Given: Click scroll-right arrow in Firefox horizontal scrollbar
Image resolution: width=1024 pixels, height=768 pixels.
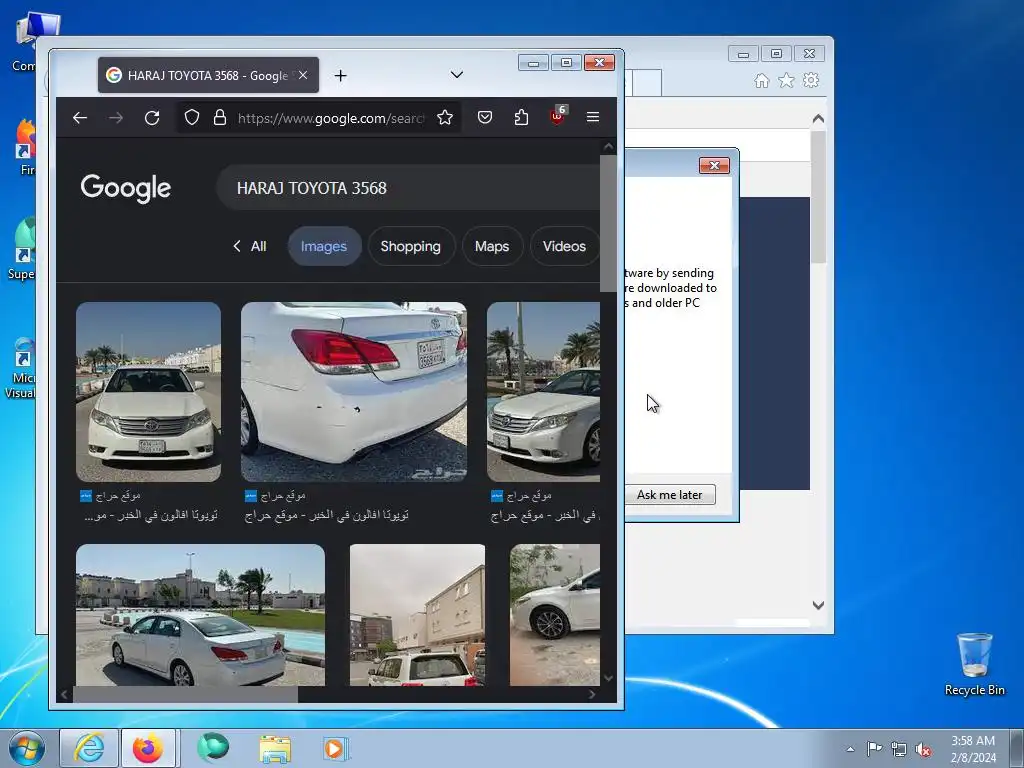Looking at the screenshot, I should click(x=592, y=695).
